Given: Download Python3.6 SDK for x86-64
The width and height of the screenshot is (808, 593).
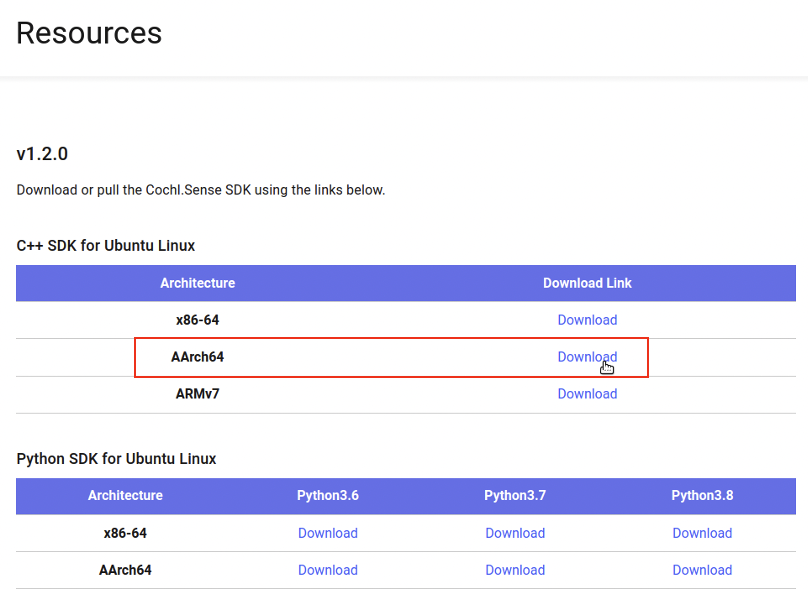Looking at the screenshot, I should pyautogui.click(x=328, y=533).
